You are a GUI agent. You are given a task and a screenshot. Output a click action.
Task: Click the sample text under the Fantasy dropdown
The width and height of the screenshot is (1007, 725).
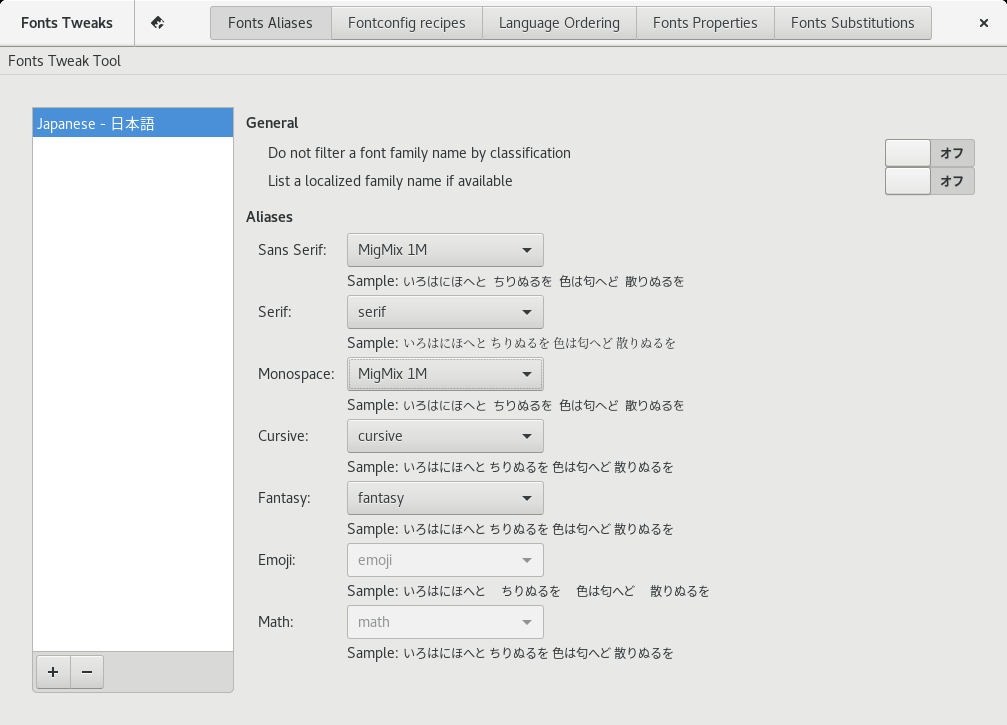click(x=511, y=529)
